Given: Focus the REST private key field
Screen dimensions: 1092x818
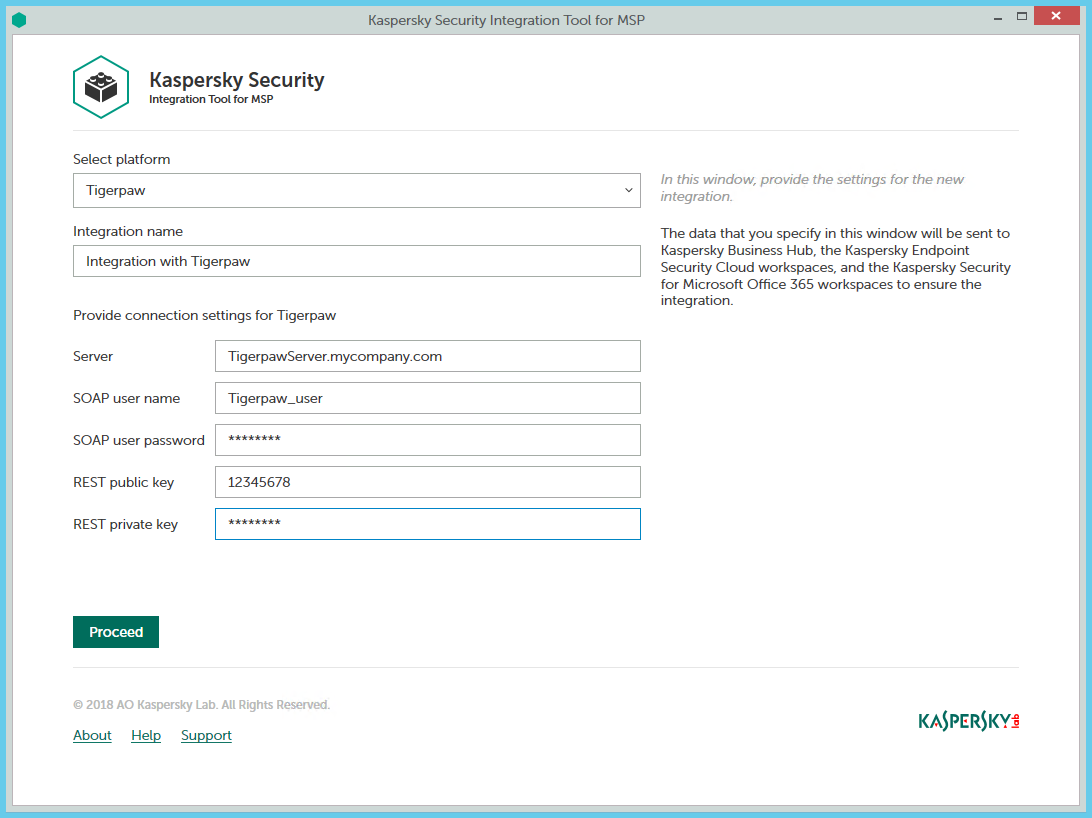Looking at the screenshot, I should (427, 524).
